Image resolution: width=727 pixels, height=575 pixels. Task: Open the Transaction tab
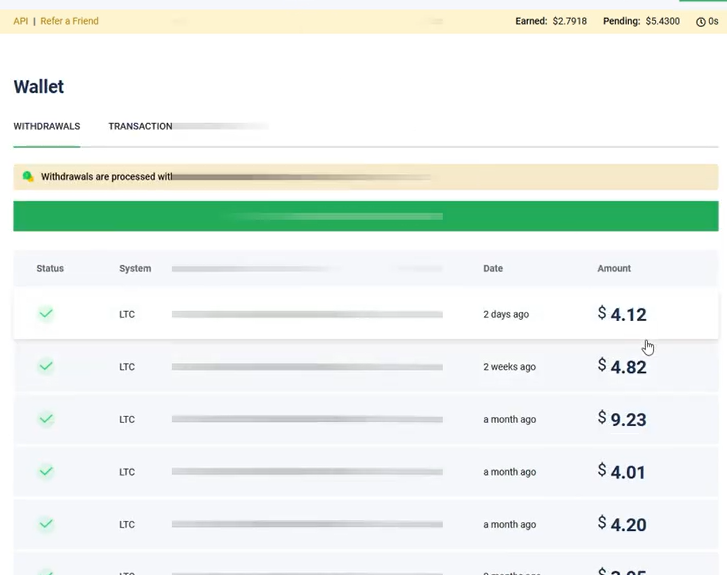140,127
